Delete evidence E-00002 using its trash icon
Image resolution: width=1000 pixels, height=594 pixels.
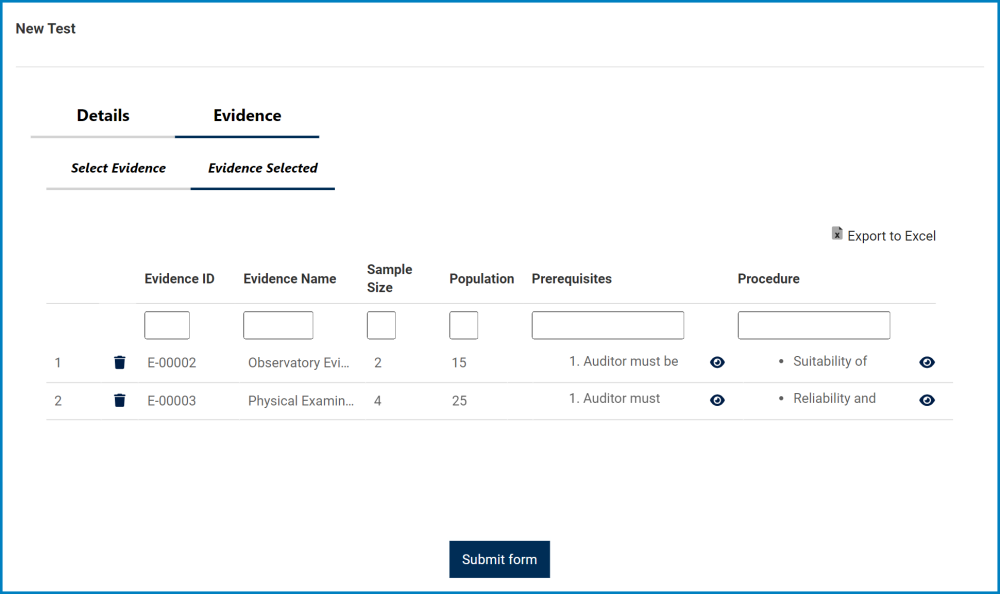click(119, 362)
